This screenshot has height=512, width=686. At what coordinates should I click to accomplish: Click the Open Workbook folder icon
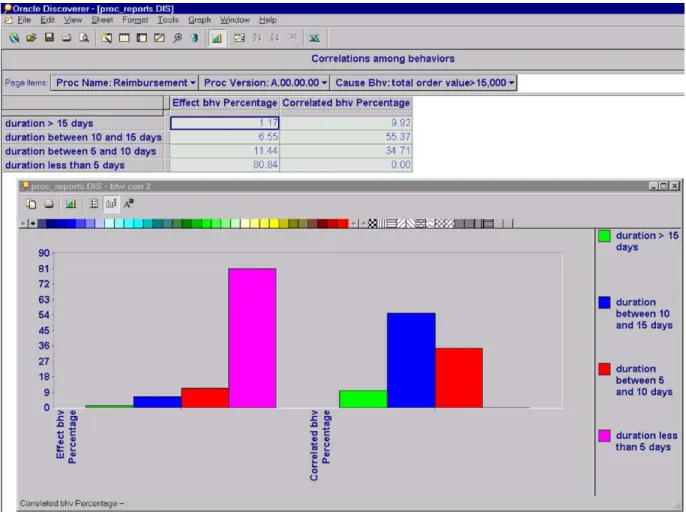click(x=31, y=38)
